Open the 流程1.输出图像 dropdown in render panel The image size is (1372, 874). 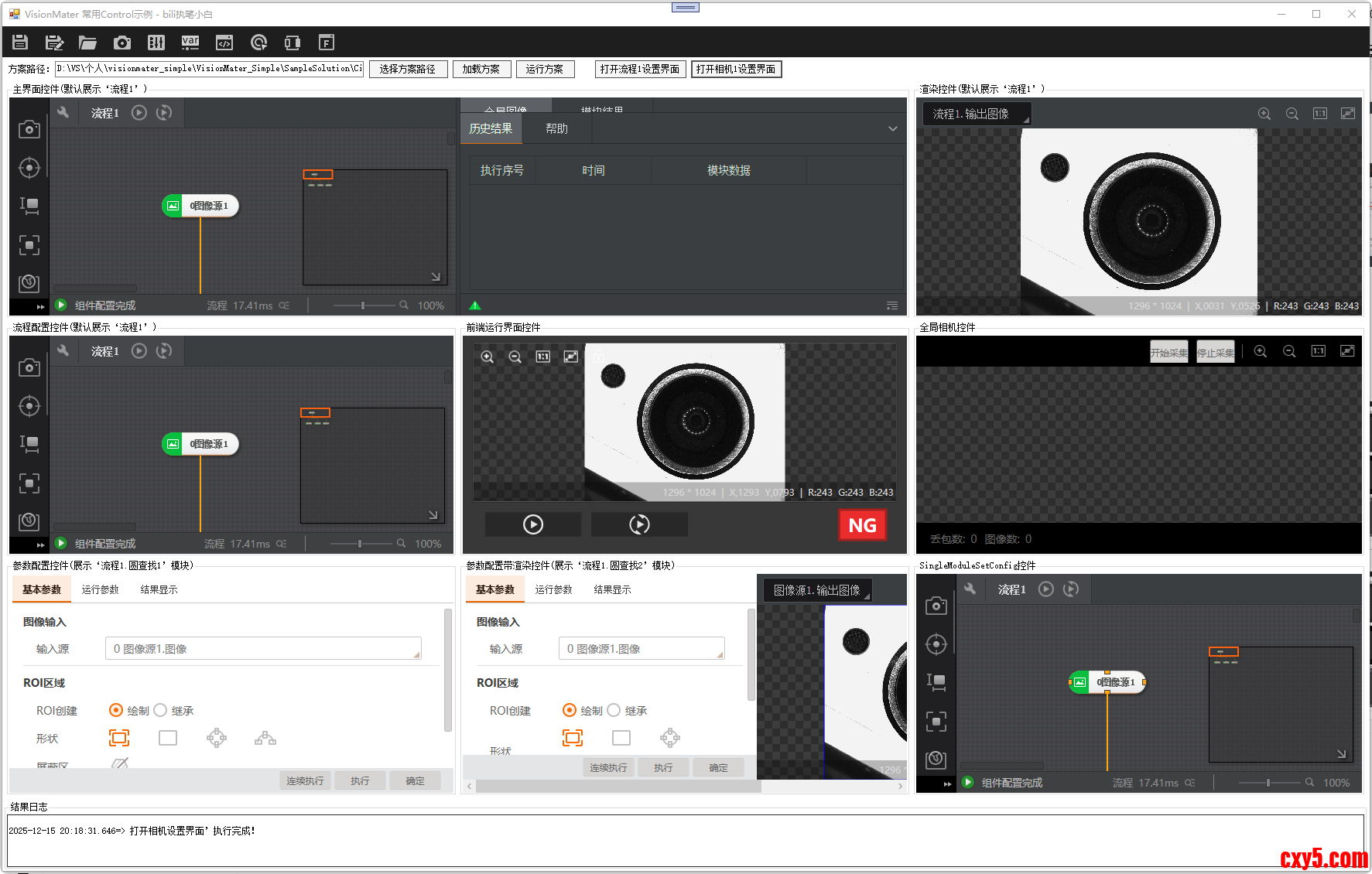click(x=977, y=114)
